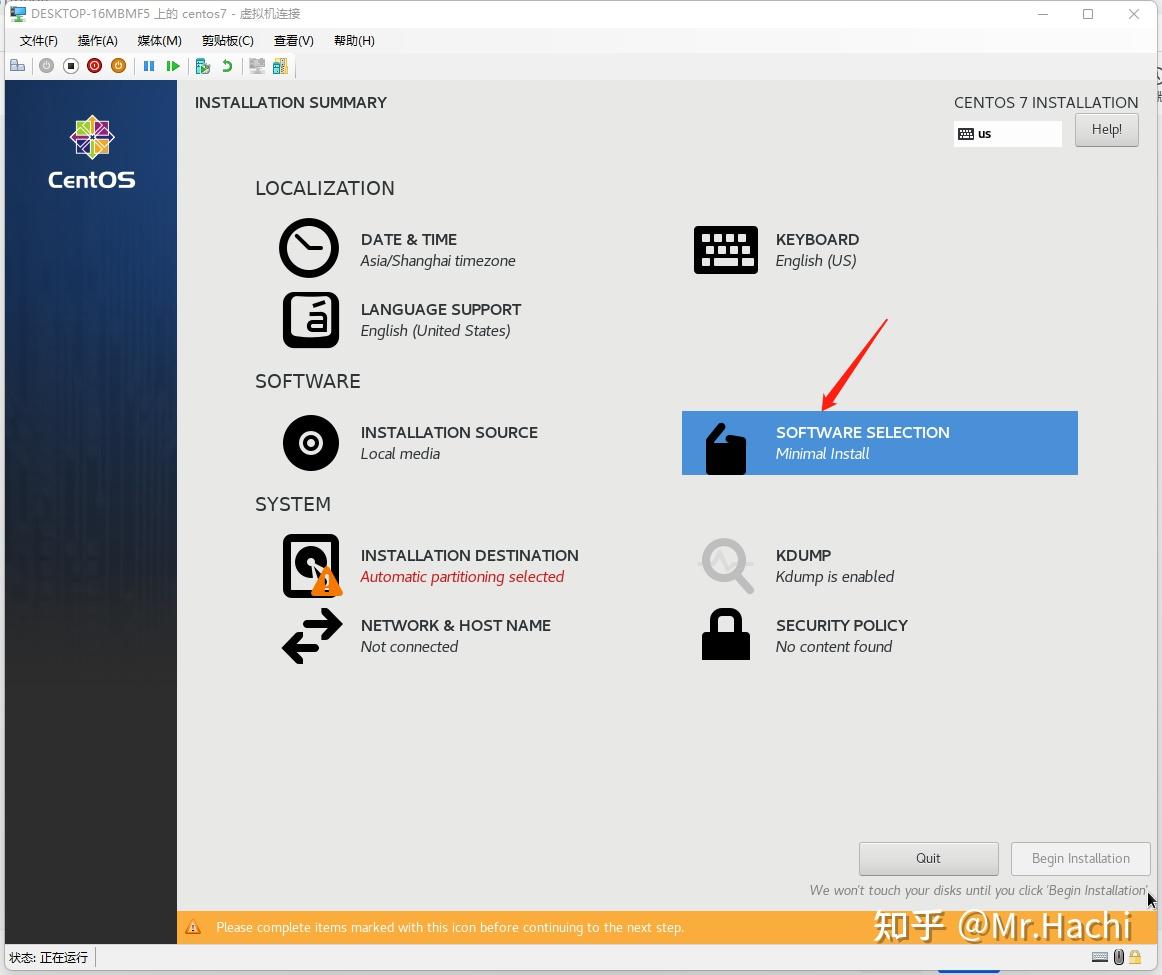
Task: Turn off the VM with the black square icon
Action: [x=70, y=66]
